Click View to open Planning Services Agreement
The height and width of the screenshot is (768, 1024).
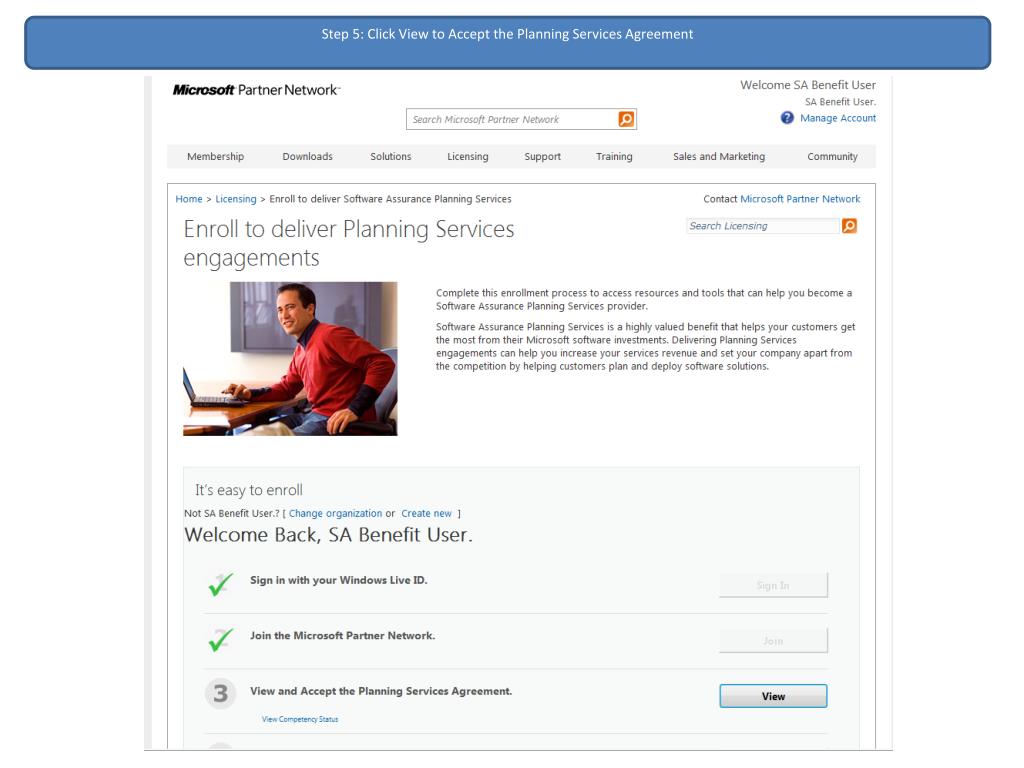(x=773, y=696)
